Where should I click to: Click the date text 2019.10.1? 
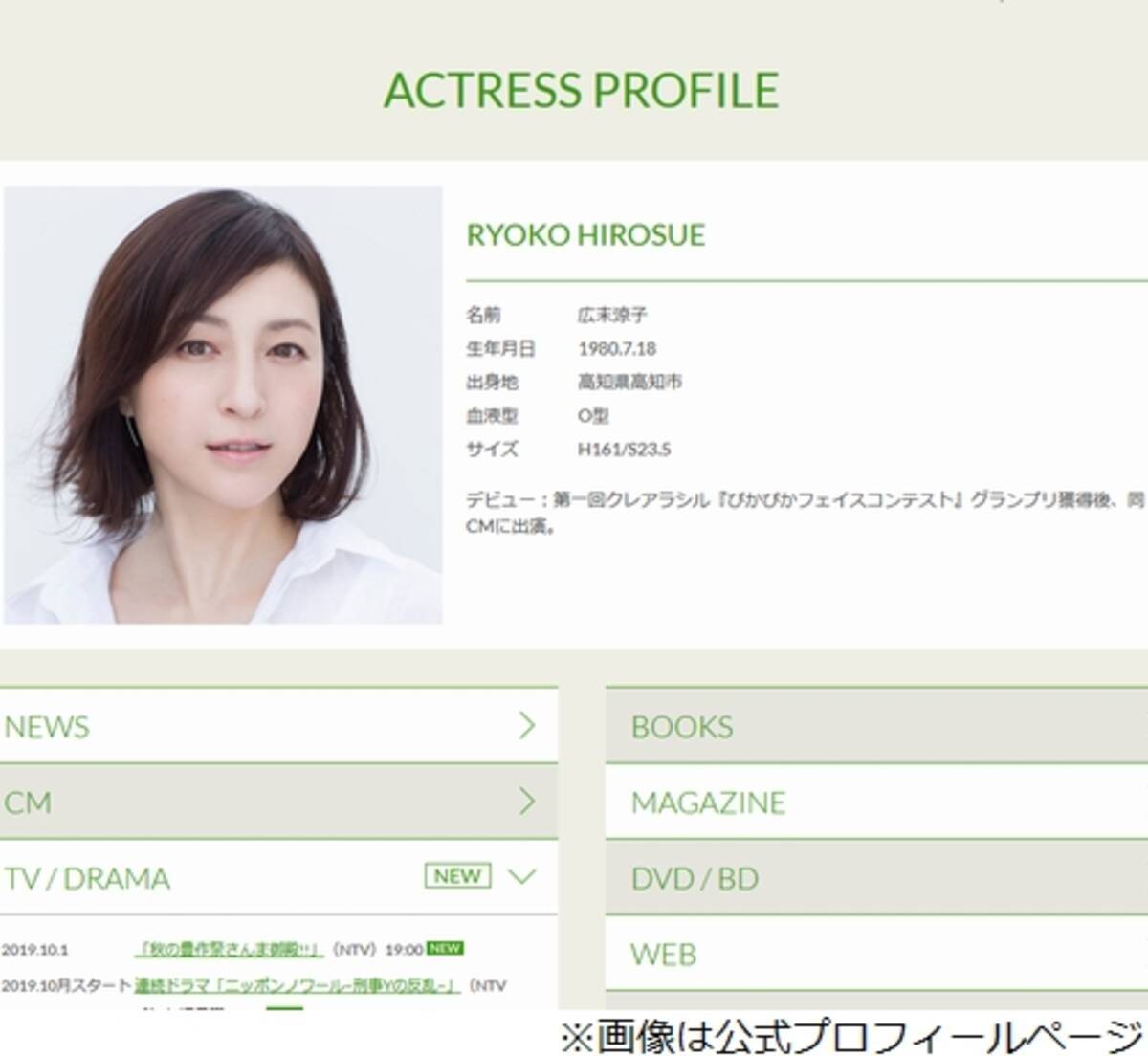click(34, 950)
